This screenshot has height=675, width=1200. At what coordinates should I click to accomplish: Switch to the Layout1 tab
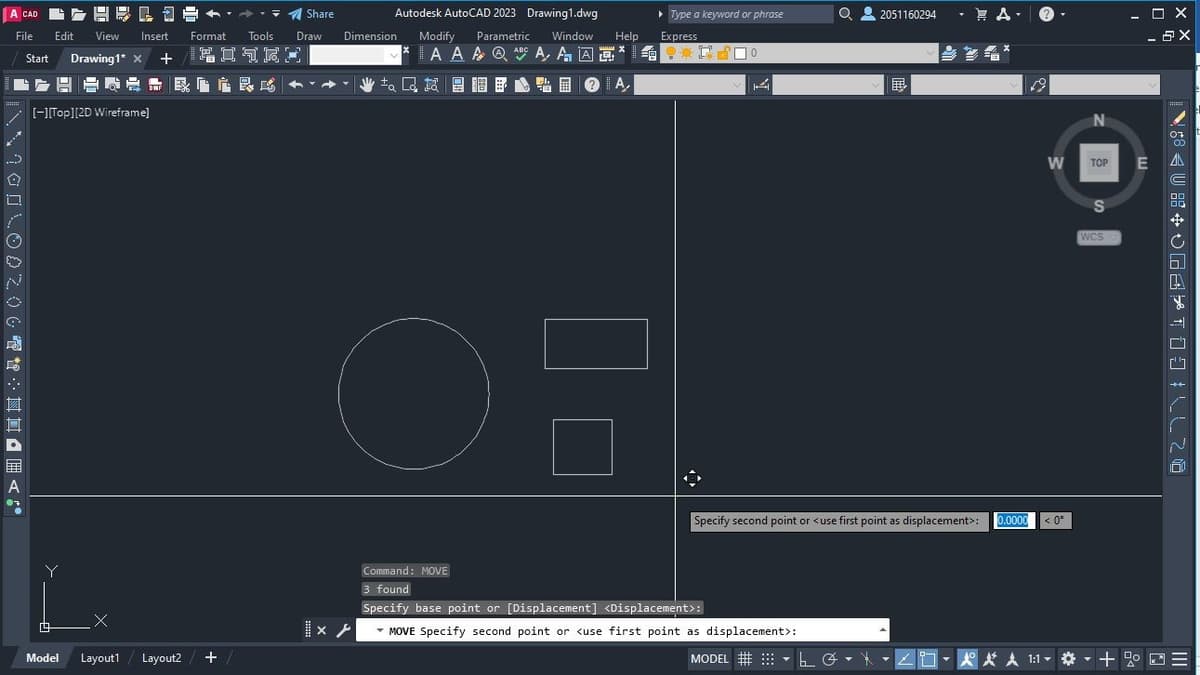(x=100, y=658)
